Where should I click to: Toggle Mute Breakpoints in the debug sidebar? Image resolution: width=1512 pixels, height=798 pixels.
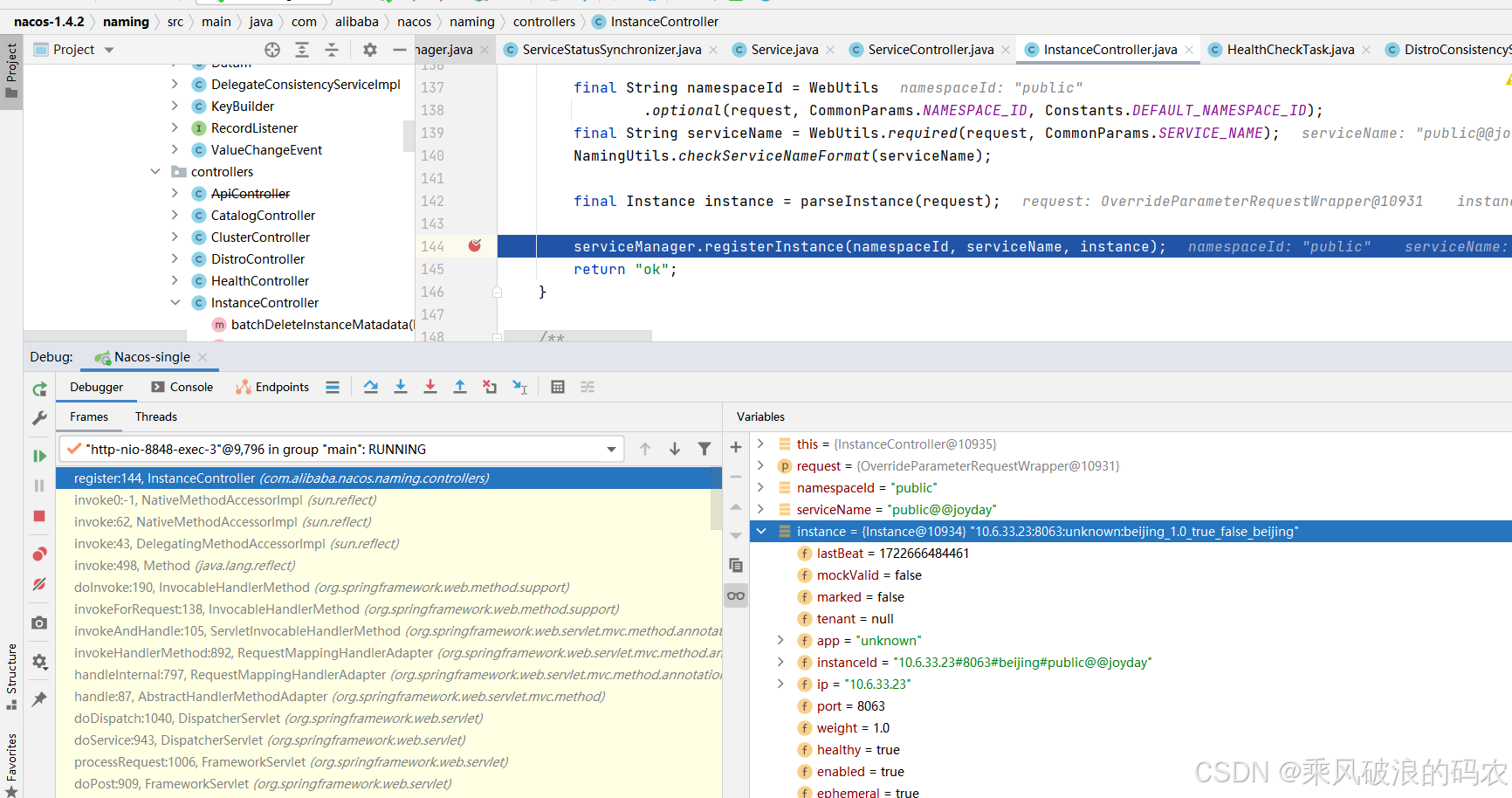point(39,584)
